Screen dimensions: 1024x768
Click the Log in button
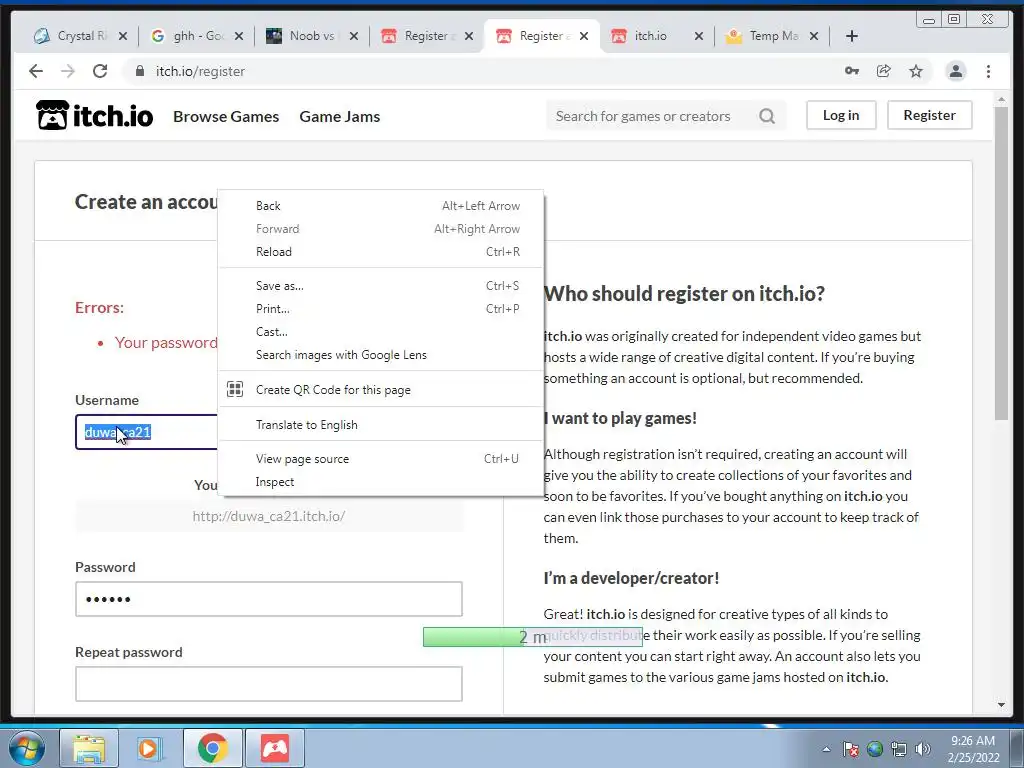tap(840, 115)
